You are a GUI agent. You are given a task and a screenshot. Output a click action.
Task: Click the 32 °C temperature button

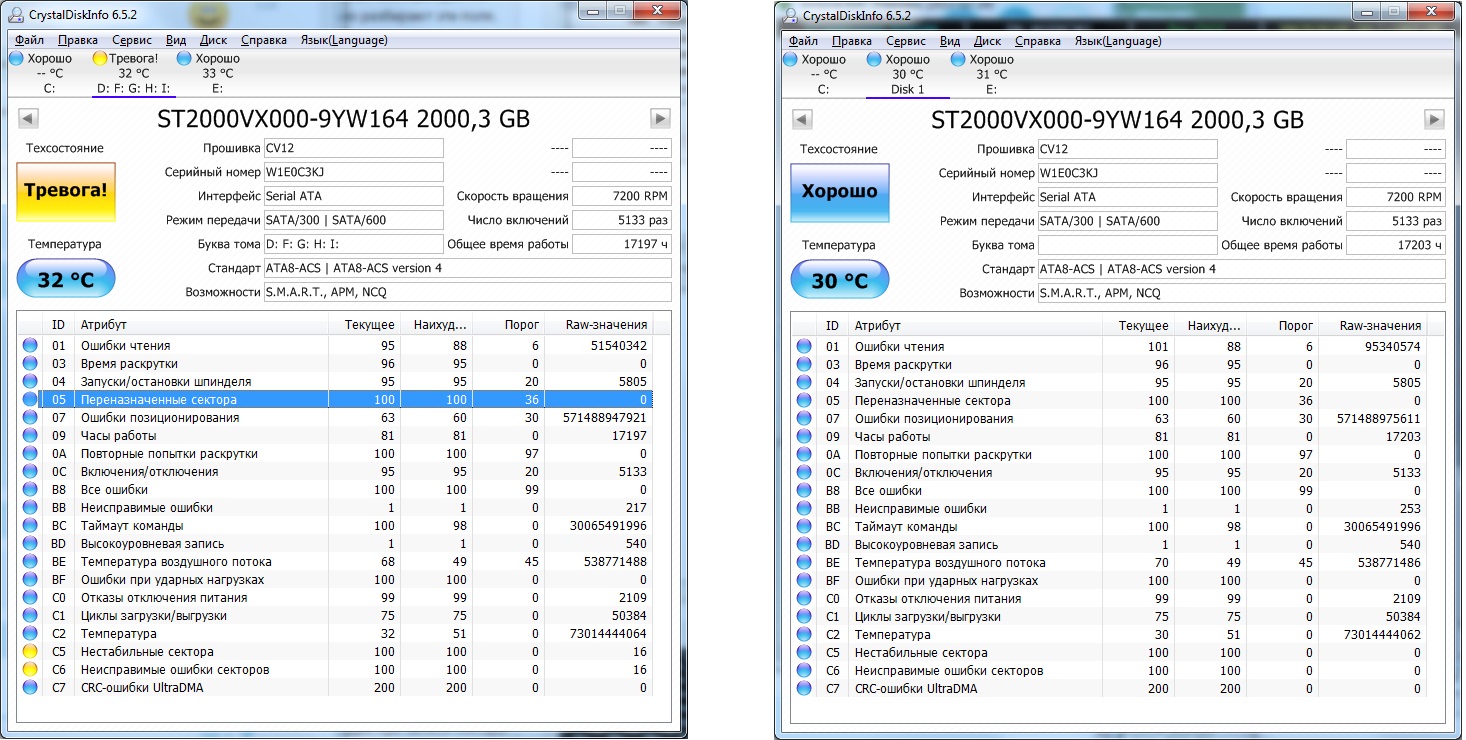[66, 279]
